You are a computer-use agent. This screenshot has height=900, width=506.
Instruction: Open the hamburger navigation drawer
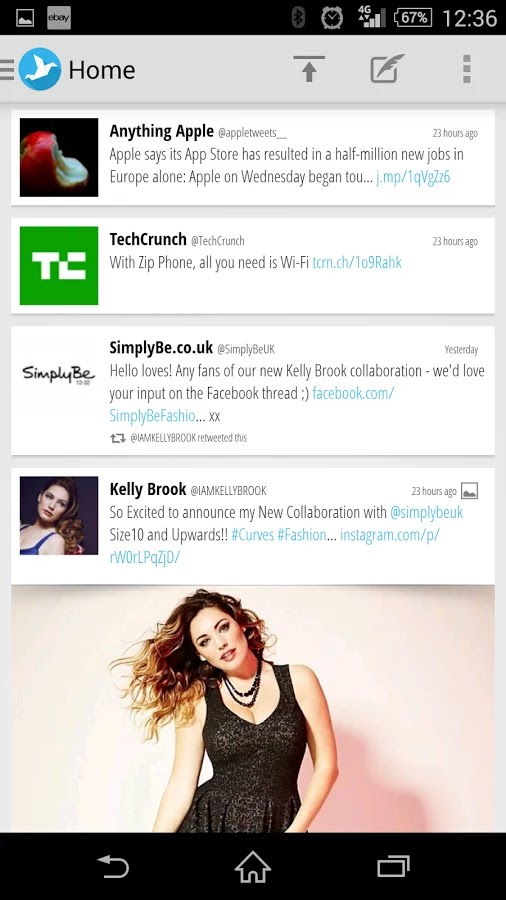point(7,69)
